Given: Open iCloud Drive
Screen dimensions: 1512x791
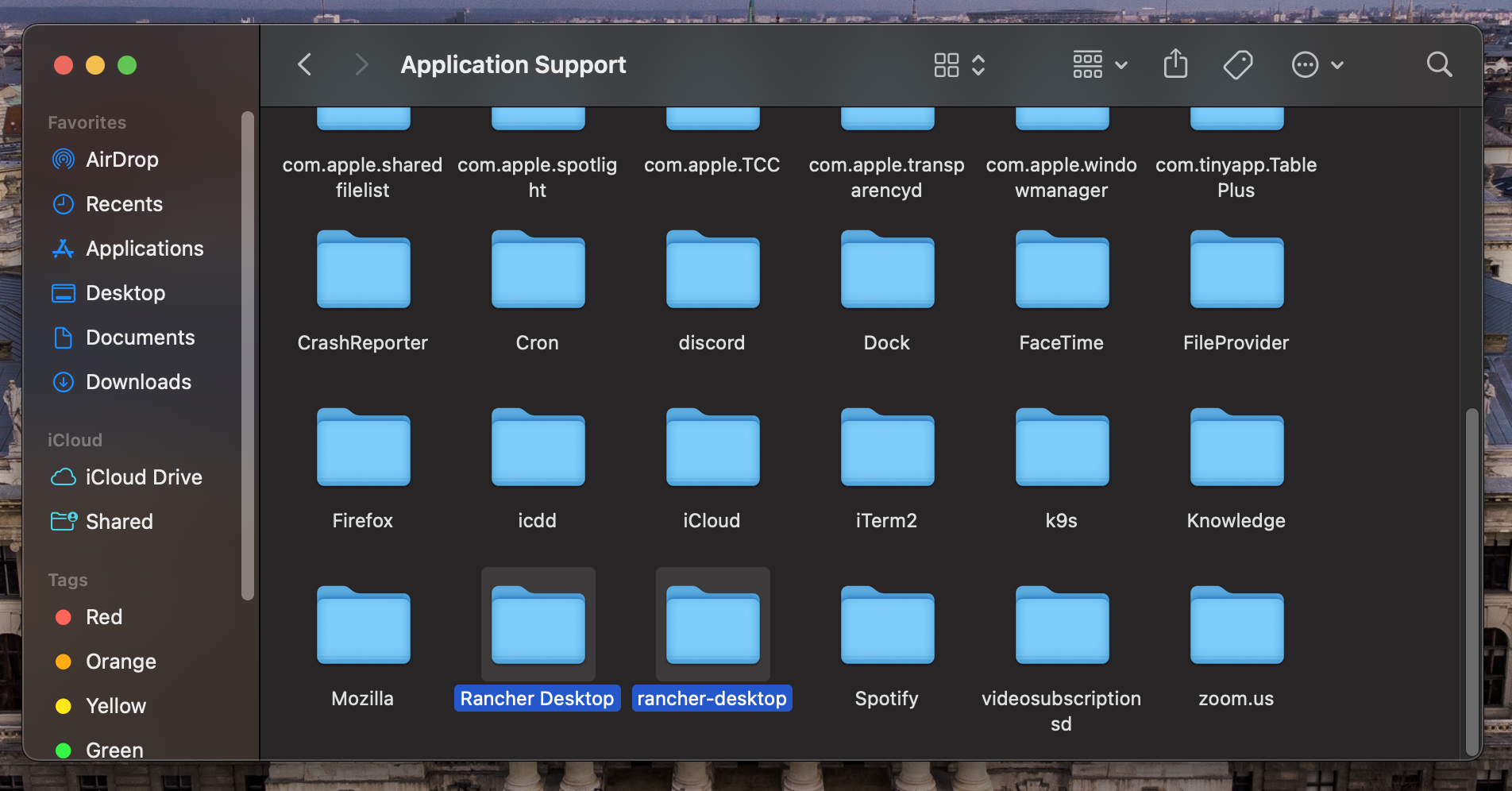Looking at the screenshot, I should 144,477.
